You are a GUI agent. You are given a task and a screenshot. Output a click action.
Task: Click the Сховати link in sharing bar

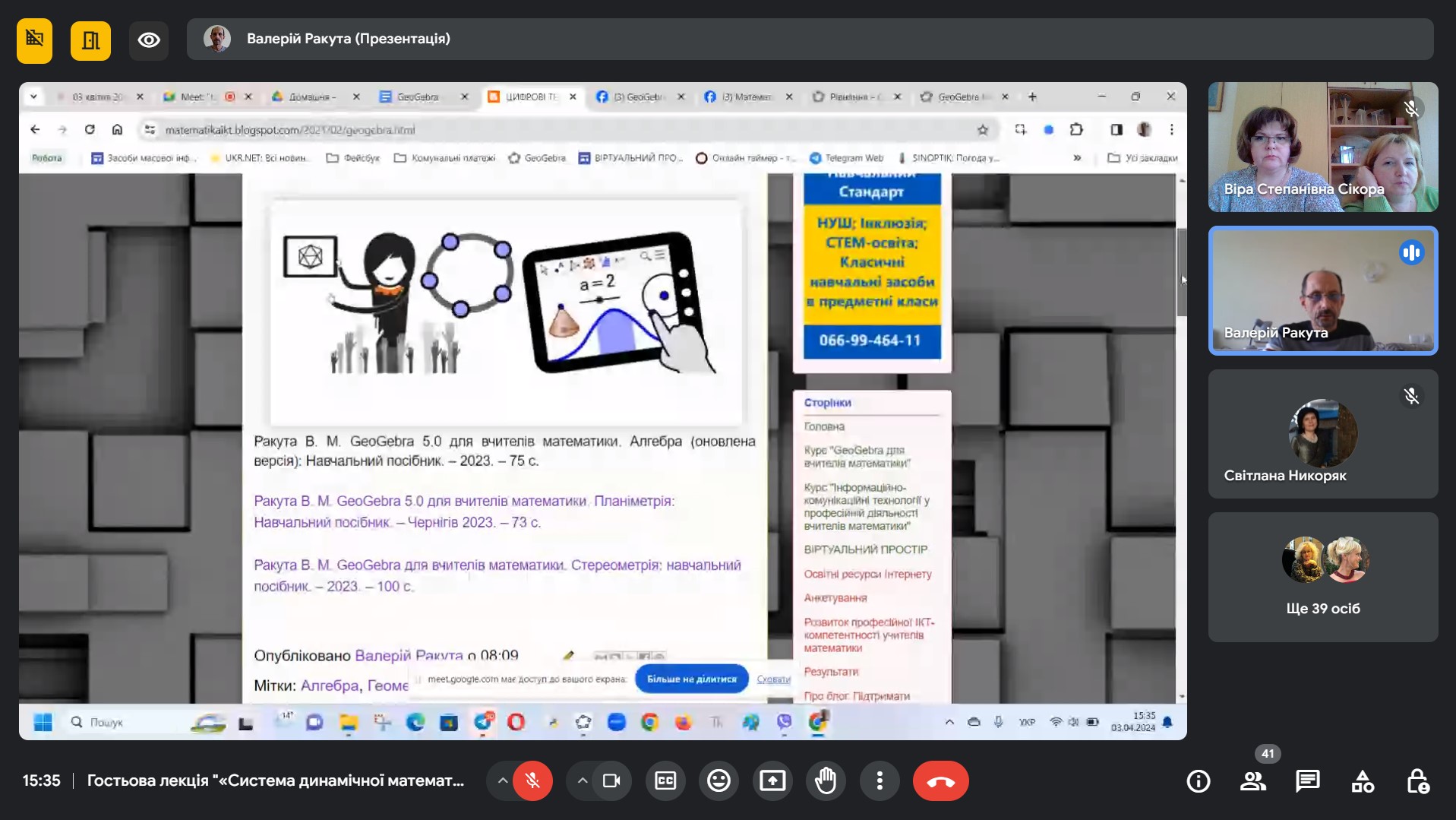pos(773,679)
